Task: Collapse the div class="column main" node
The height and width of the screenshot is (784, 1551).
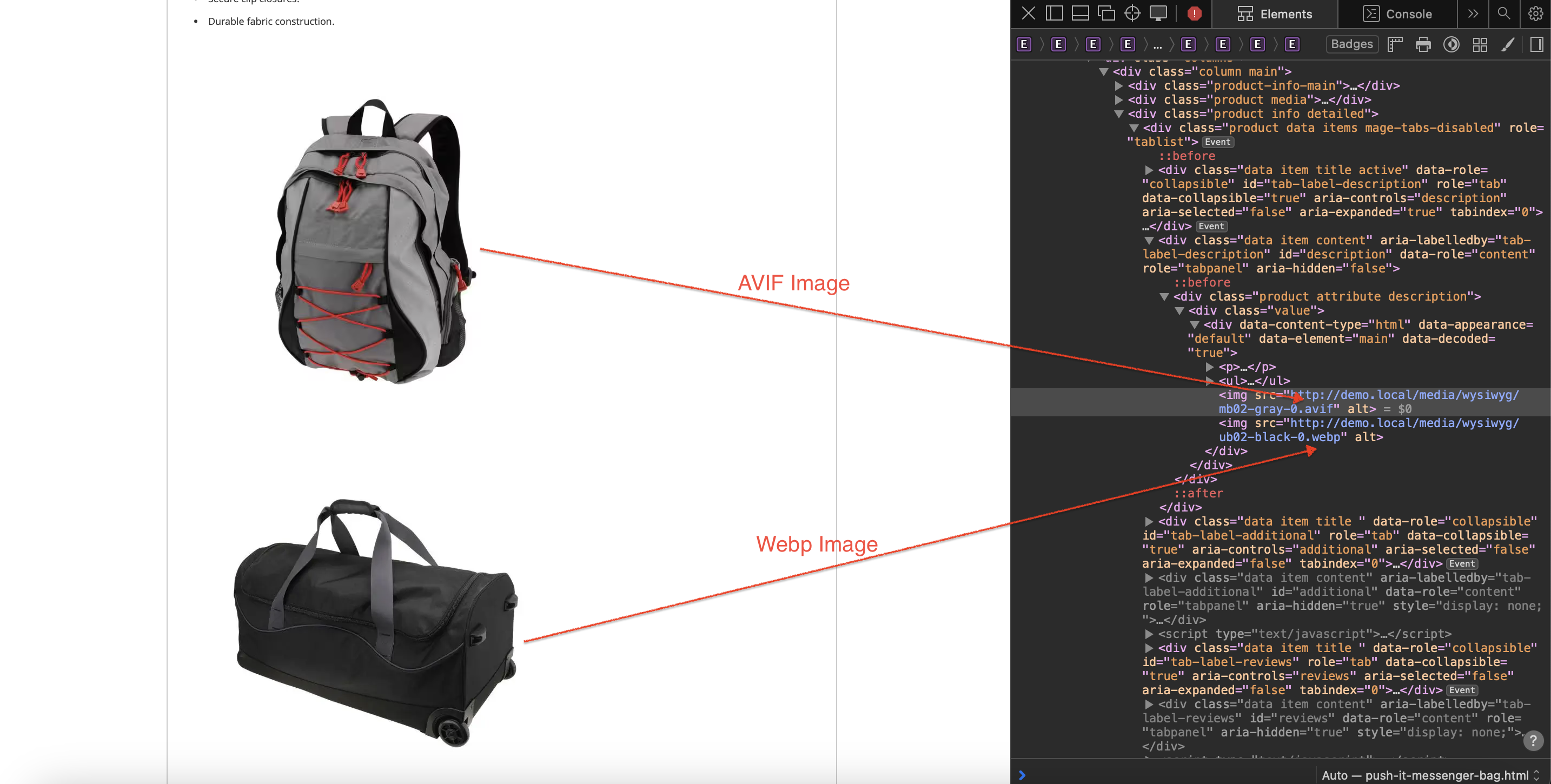Action: pos(1104,72)
